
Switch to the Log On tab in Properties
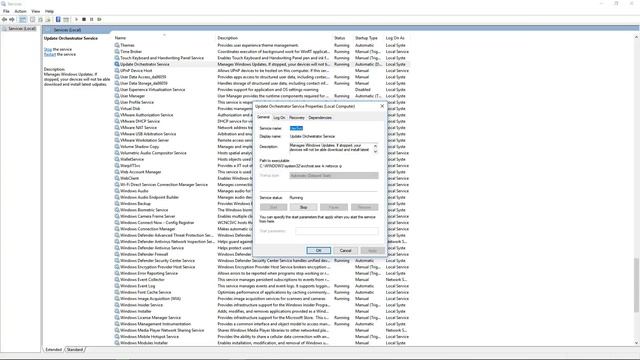coord(280,118)
